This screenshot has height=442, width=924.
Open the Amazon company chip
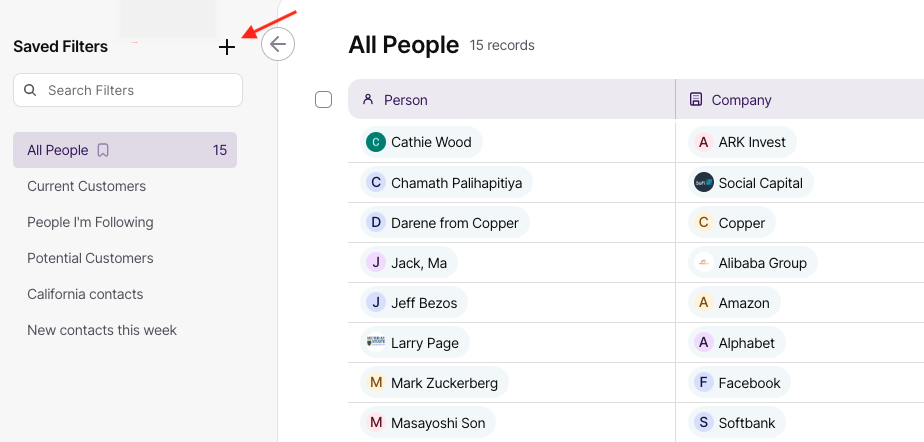click(734, 303)
